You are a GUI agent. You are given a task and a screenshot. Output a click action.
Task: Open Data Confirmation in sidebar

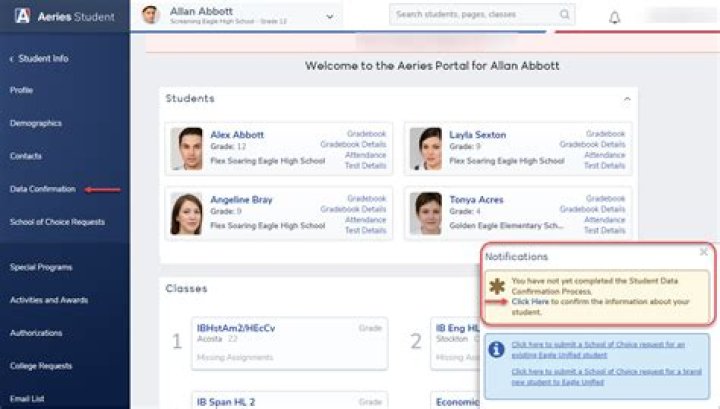click(x=43, y=189)
